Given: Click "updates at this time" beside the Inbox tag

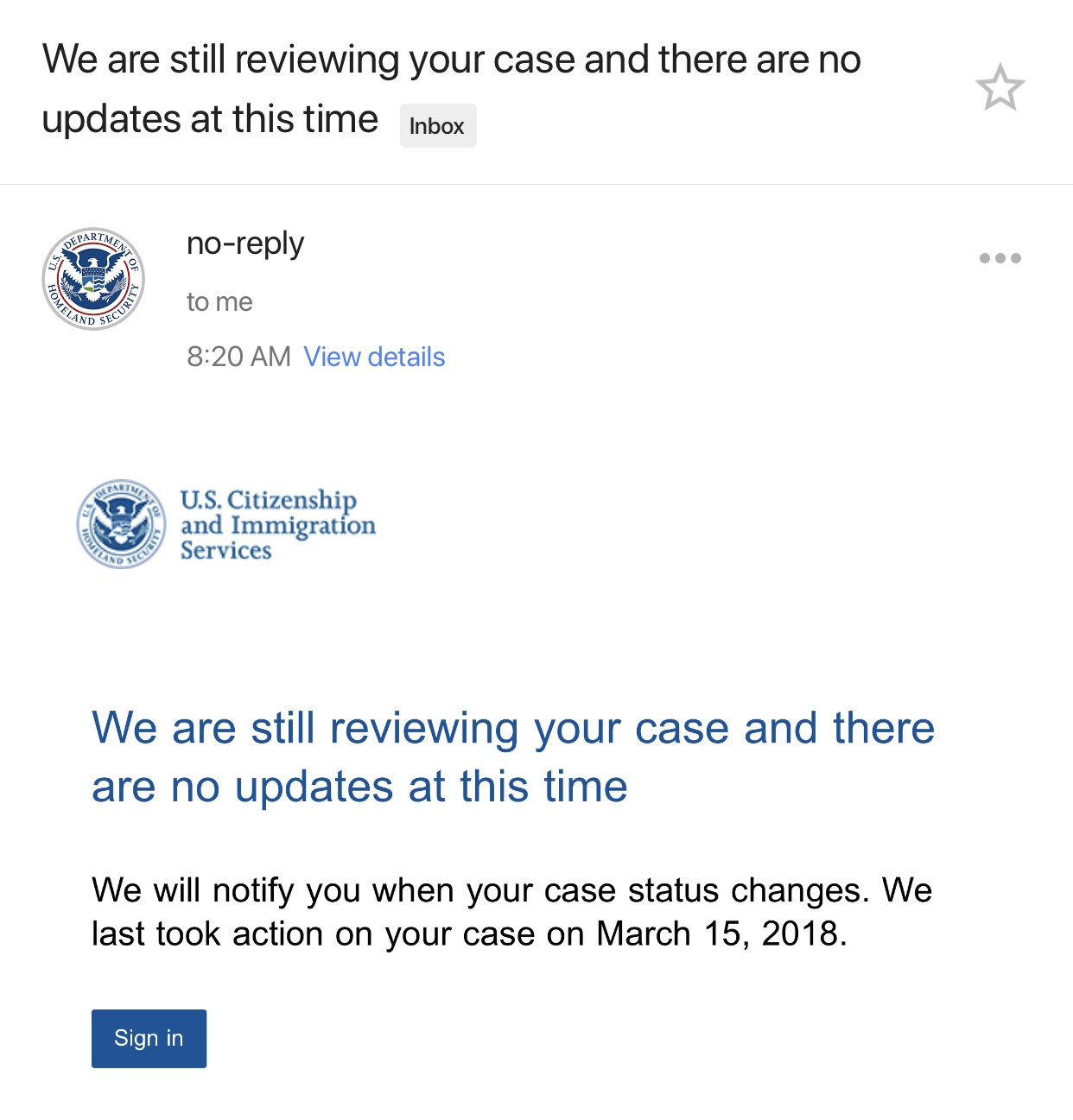Looking at the screenshot, I should tap(210, 119).
